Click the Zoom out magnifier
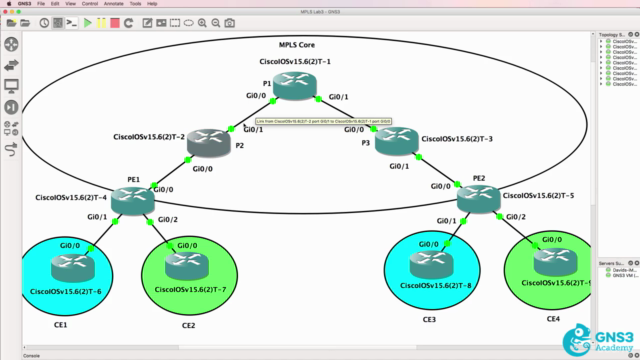 (x=216, y=23)
